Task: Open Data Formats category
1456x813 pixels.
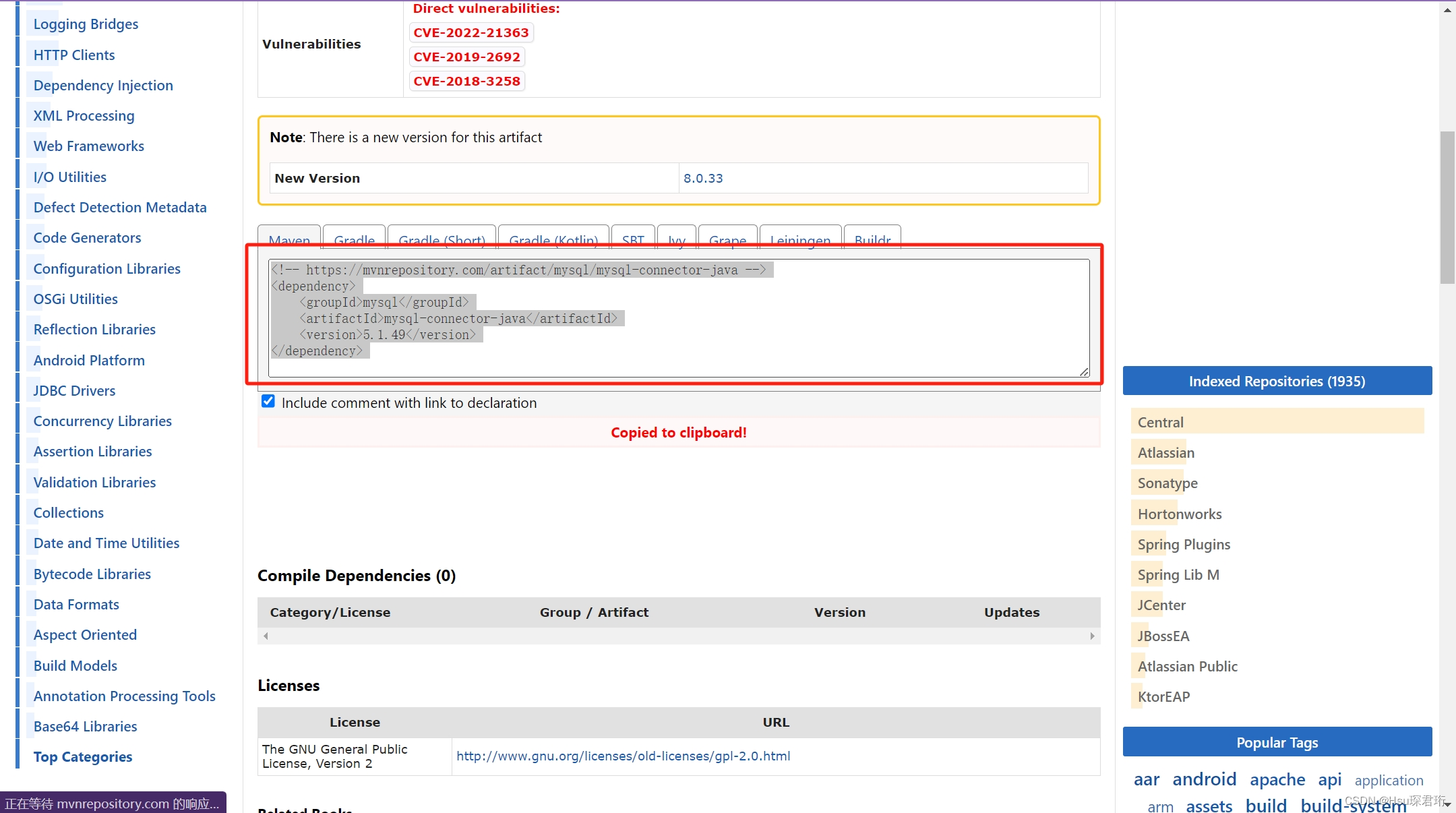Action: (76, 604)
